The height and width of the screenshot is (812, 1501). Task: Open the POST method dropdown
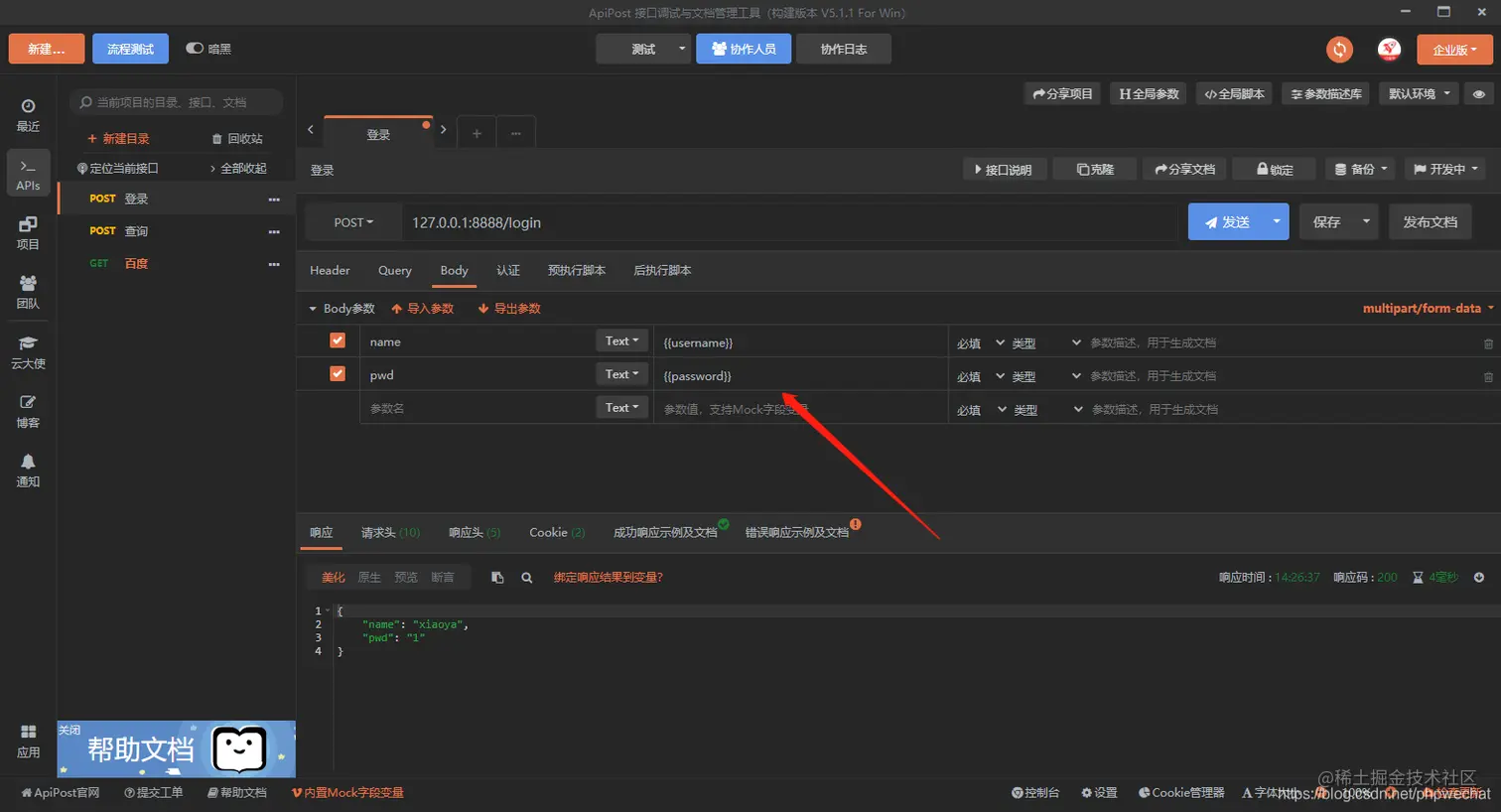click(353, 222)
